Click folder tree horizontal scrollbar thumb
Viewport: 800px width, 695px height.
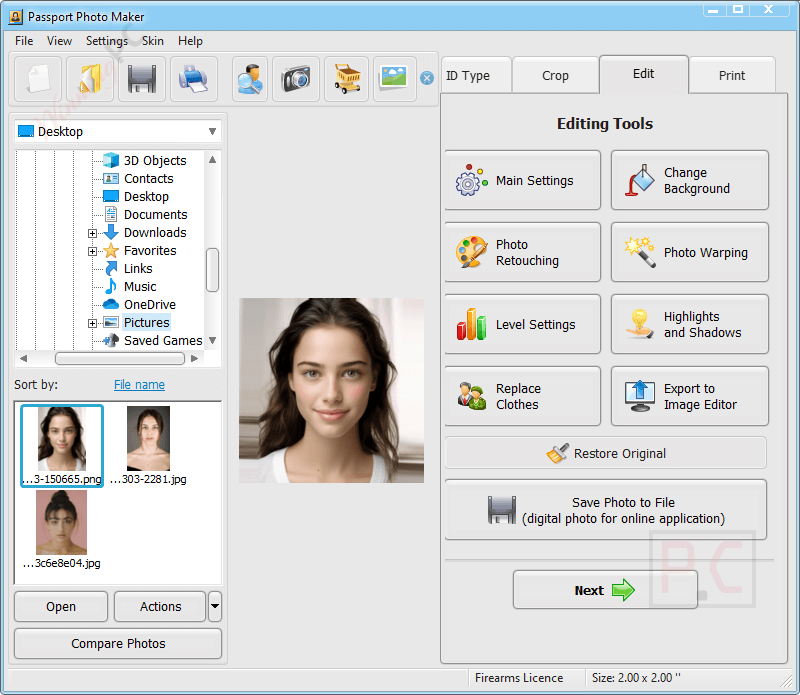(x=120, y=359)
